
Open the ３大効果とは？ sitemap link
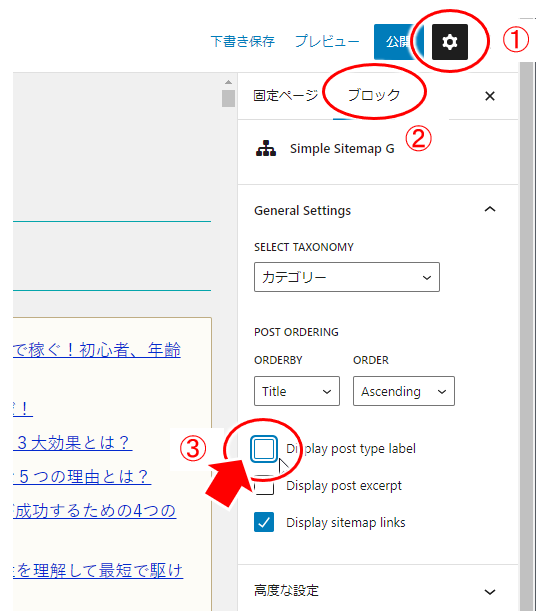73,443
